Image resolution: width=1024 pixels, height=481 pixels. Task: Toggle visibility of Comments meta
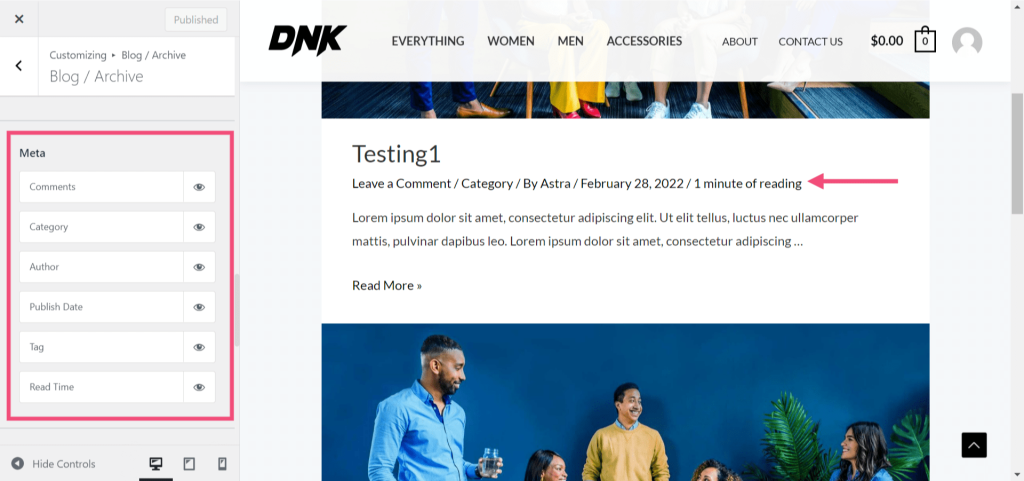tap(199, 187)
